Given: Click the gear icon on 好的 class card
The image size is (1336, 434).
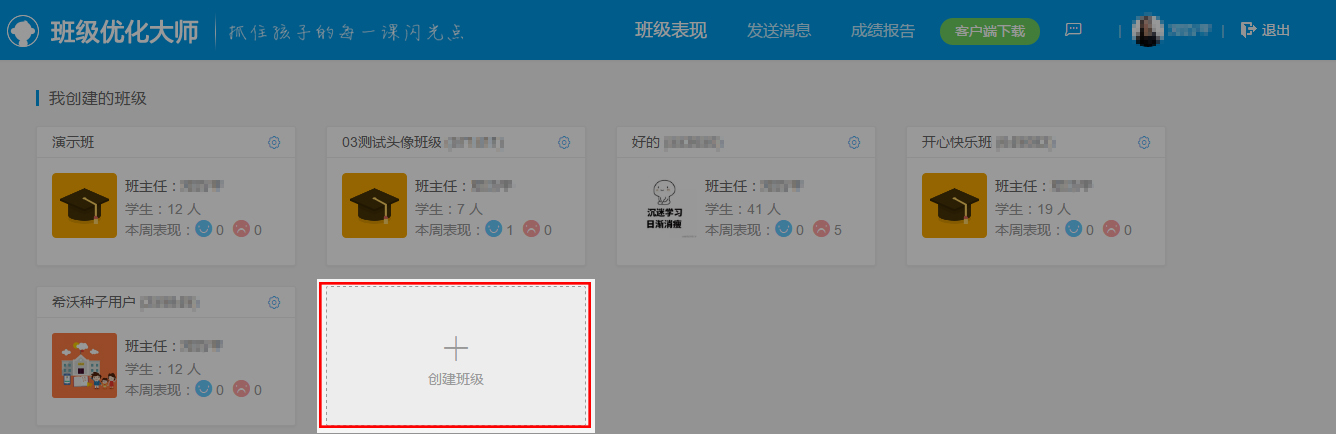Looking at the screenshot, I should [854, 143].
